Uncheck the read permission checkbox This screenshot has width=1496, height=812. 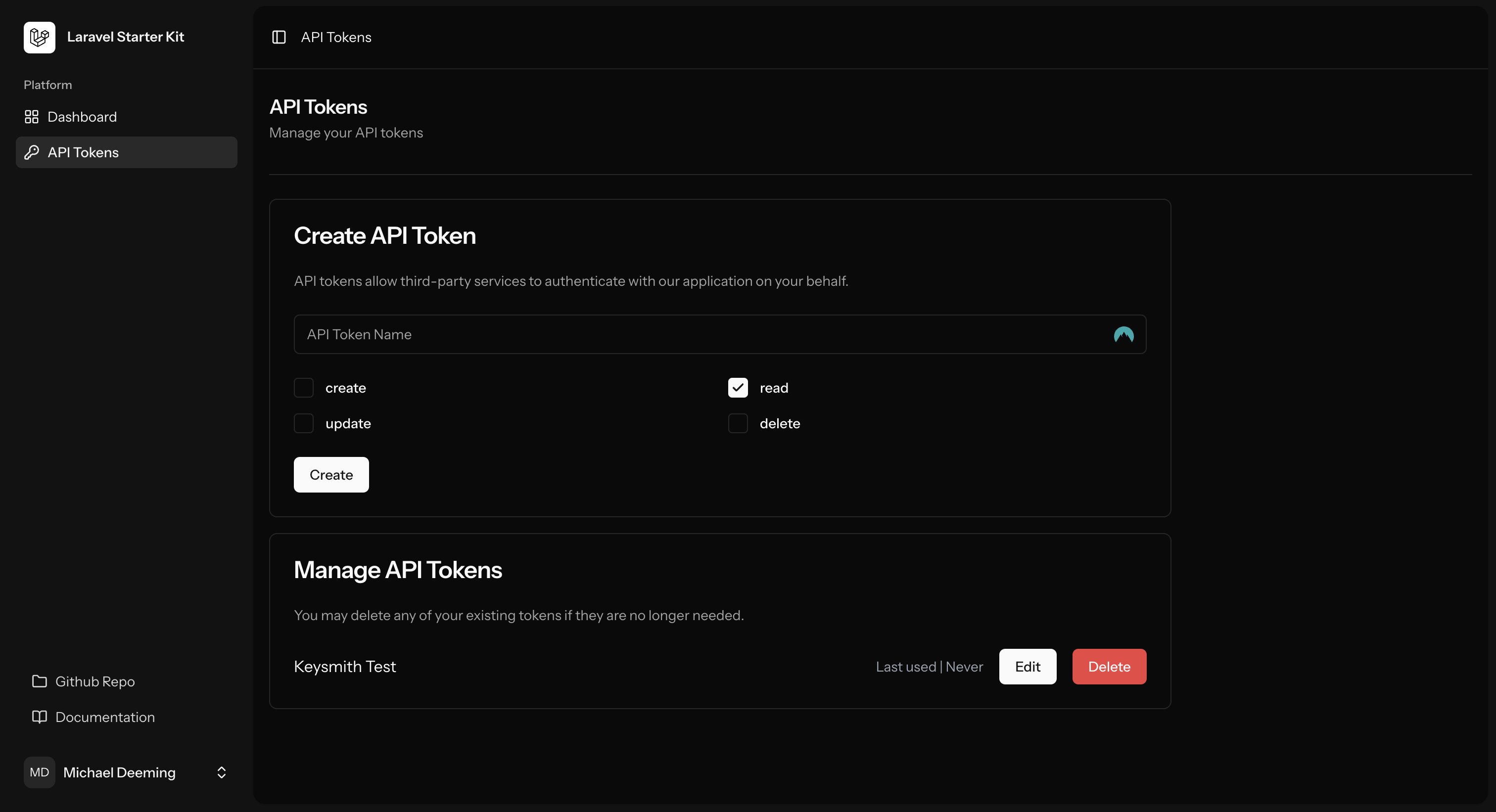(738, 388)
